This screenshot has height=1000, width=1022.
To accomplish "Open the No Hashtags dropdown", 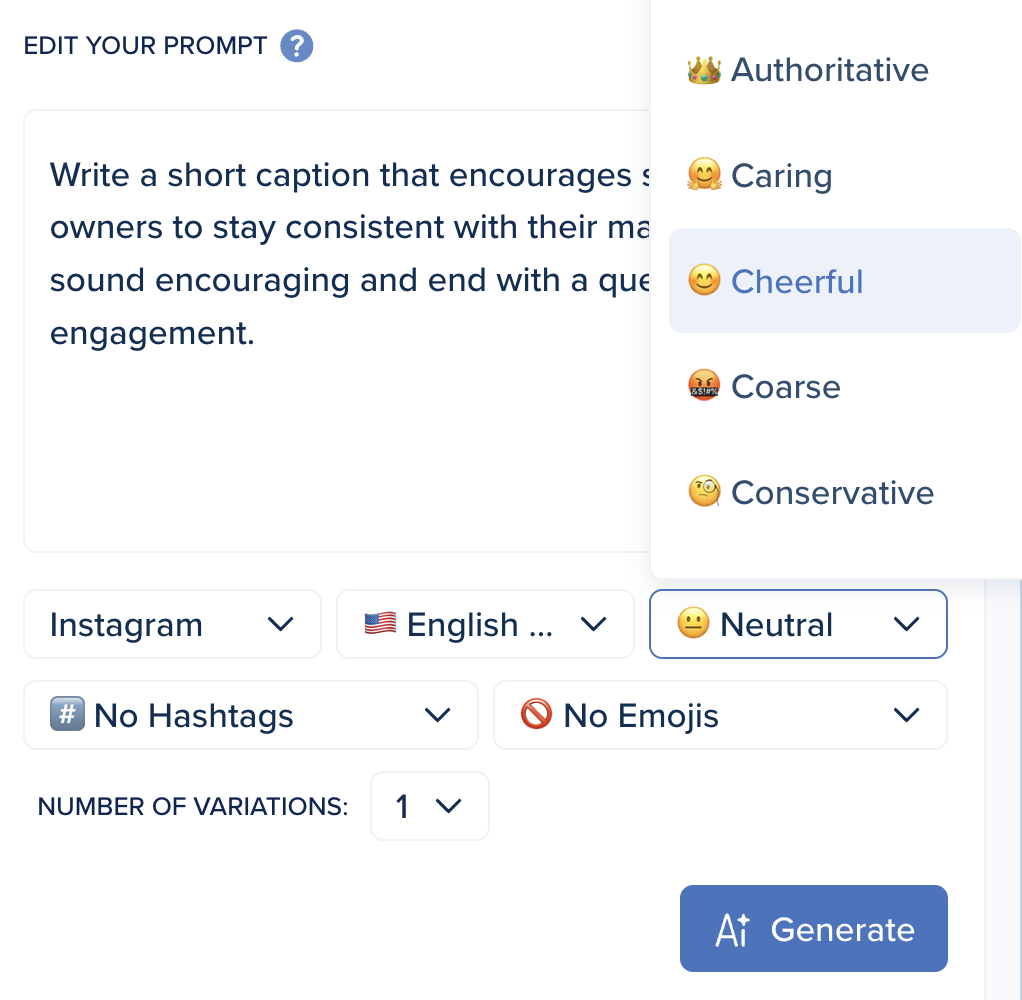I will [x=250, y=716].
